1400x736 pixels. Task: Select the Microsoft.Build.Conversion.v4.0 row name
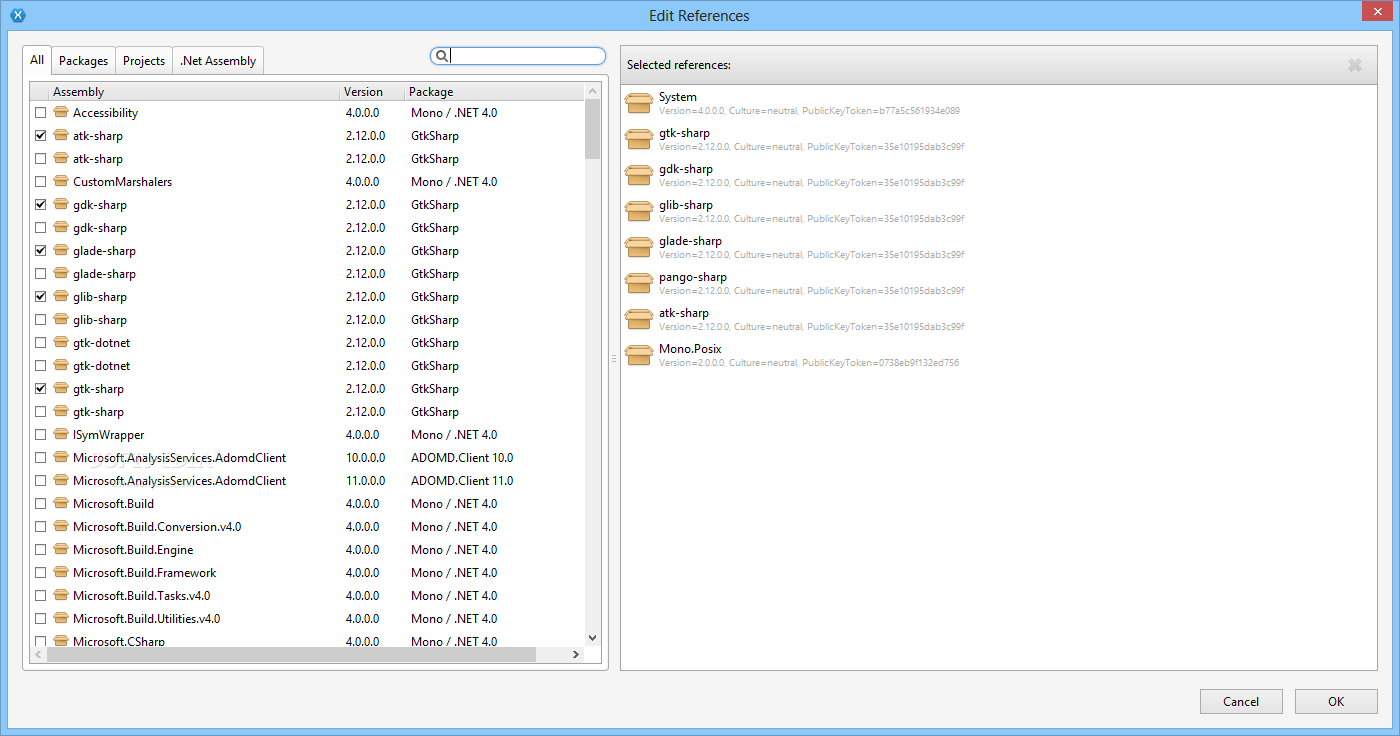coord(157,527)
